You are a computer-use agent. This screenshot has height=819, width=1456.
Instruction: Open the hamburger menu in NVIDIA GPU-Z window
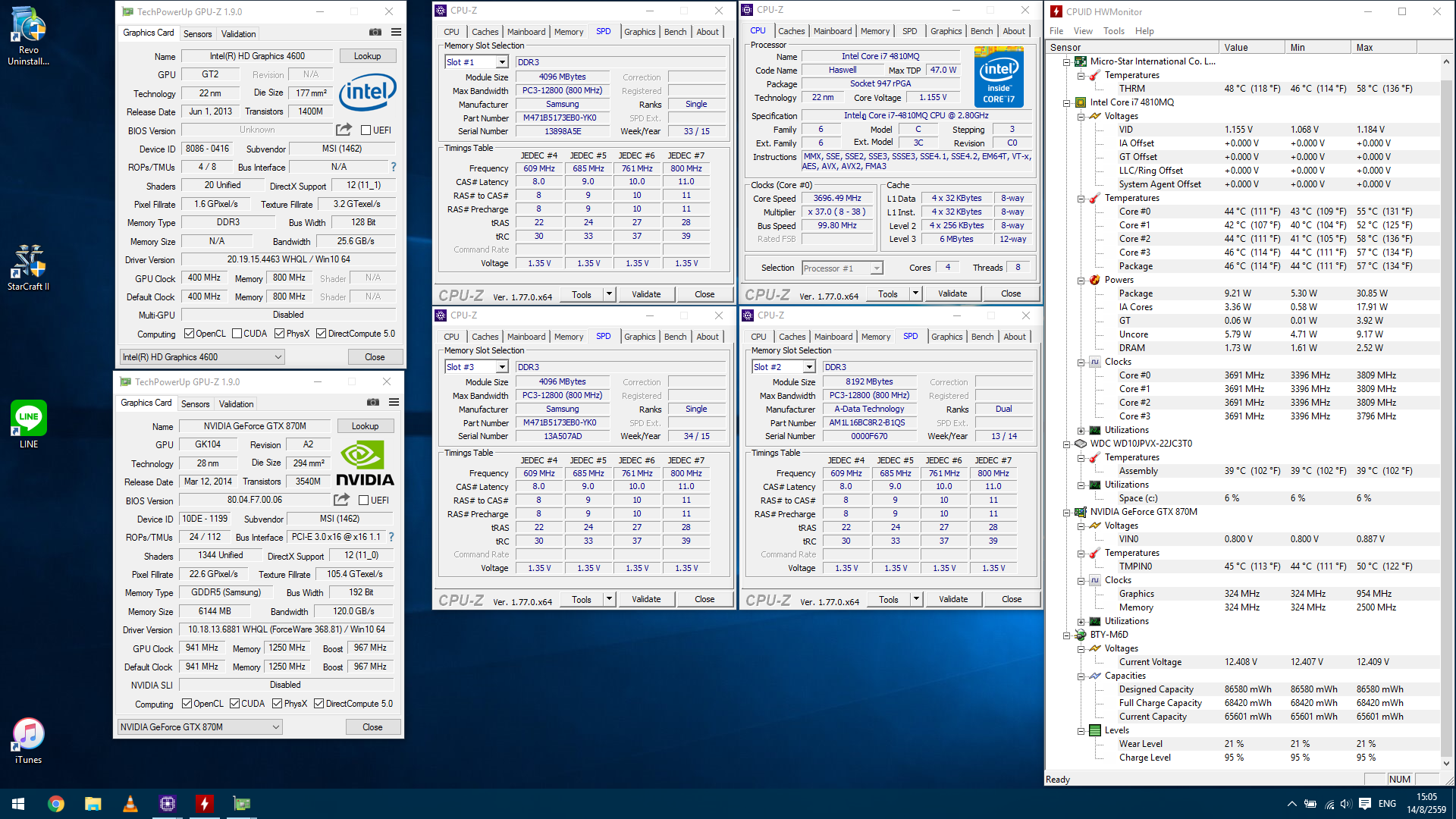coord(394,402)
